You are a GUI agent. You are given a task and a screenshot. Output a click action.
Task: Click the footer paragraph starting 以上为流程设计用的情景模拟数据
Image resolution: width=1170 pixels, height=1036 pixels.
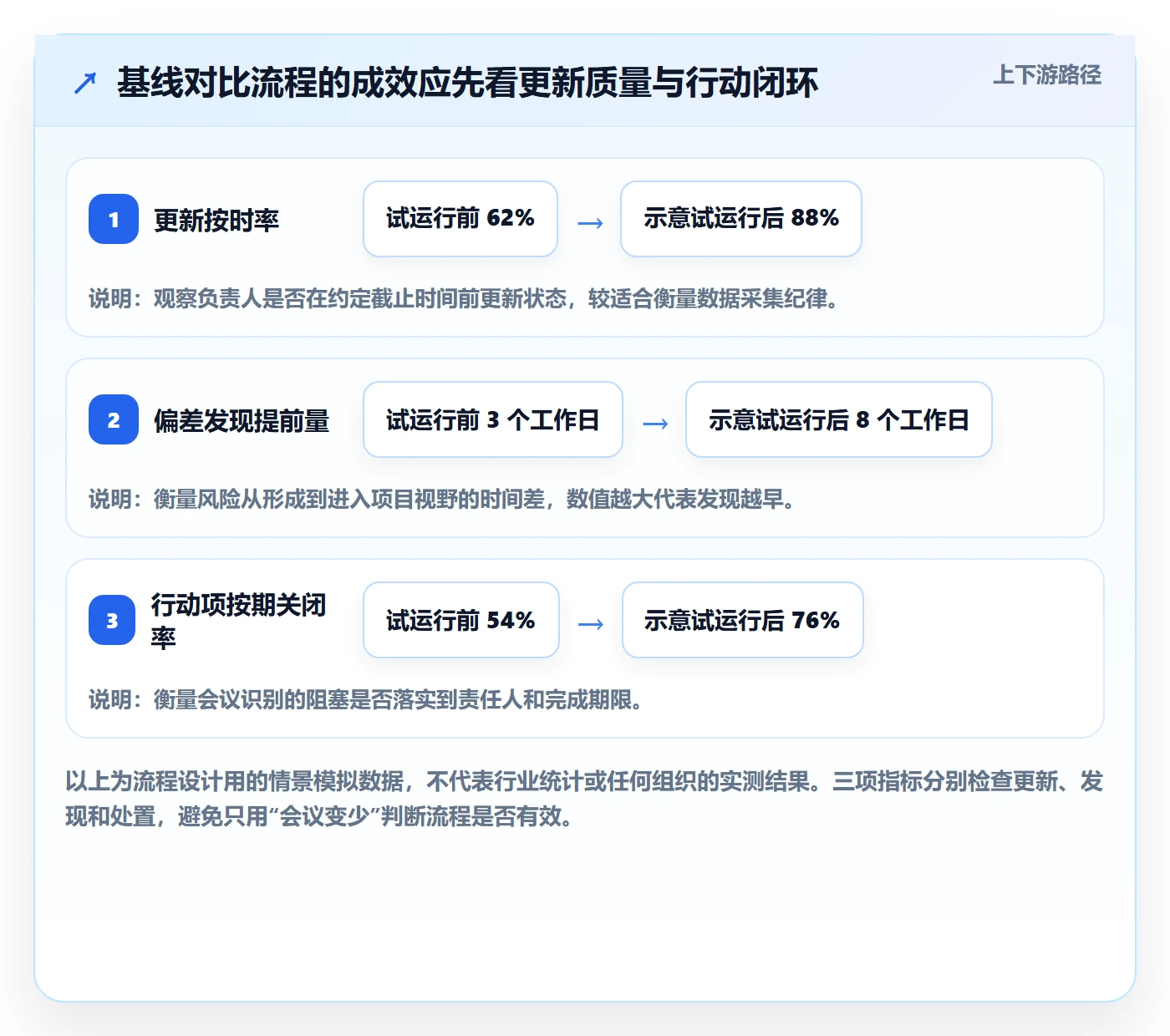click(585, 799)
